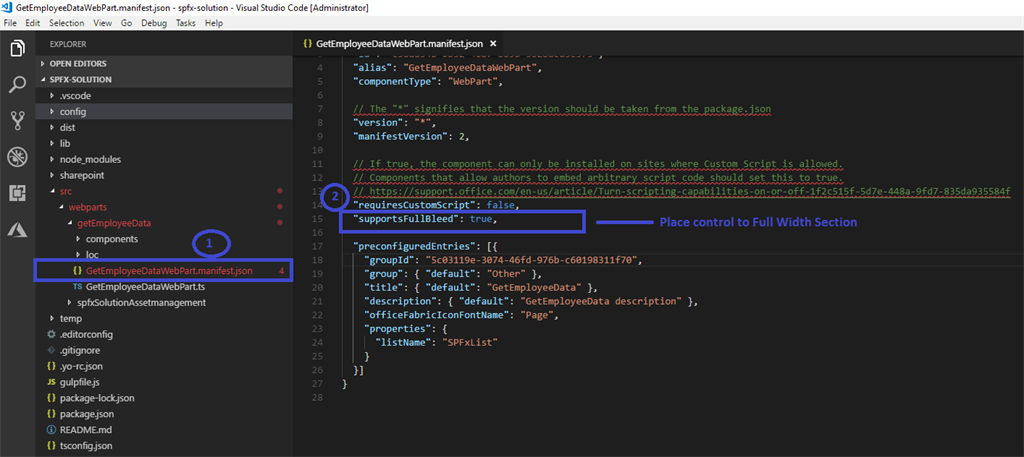Click the braces icon of package.json
1024x457 pixels.
pos(52,414)
